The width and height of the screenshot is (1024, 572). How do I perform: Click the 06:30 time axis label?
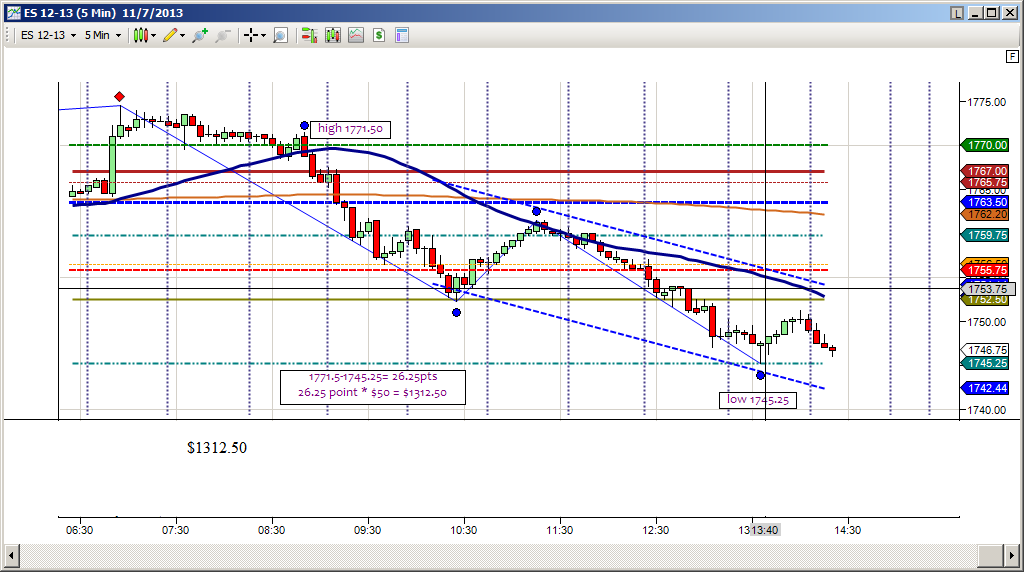pyautogui.click(x=79, y=530)
